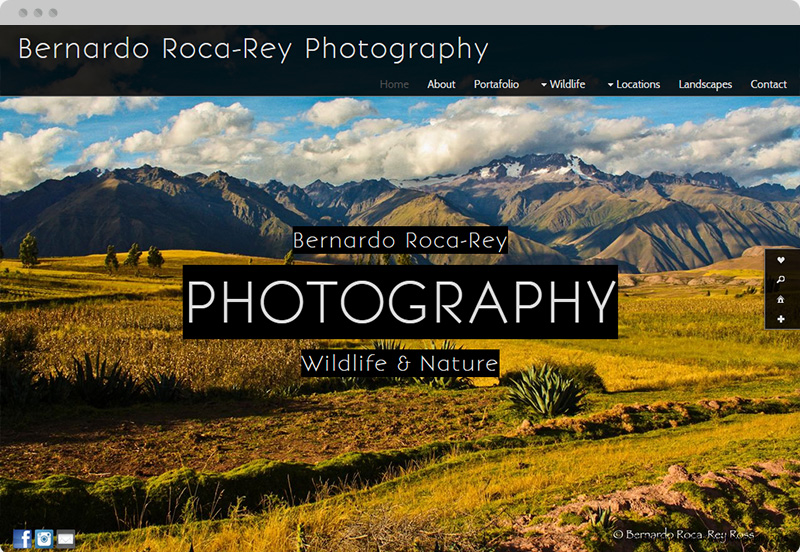800x552 pixels.
Task: Click the plus icon in side panel
Action: (x=781, y=319)
